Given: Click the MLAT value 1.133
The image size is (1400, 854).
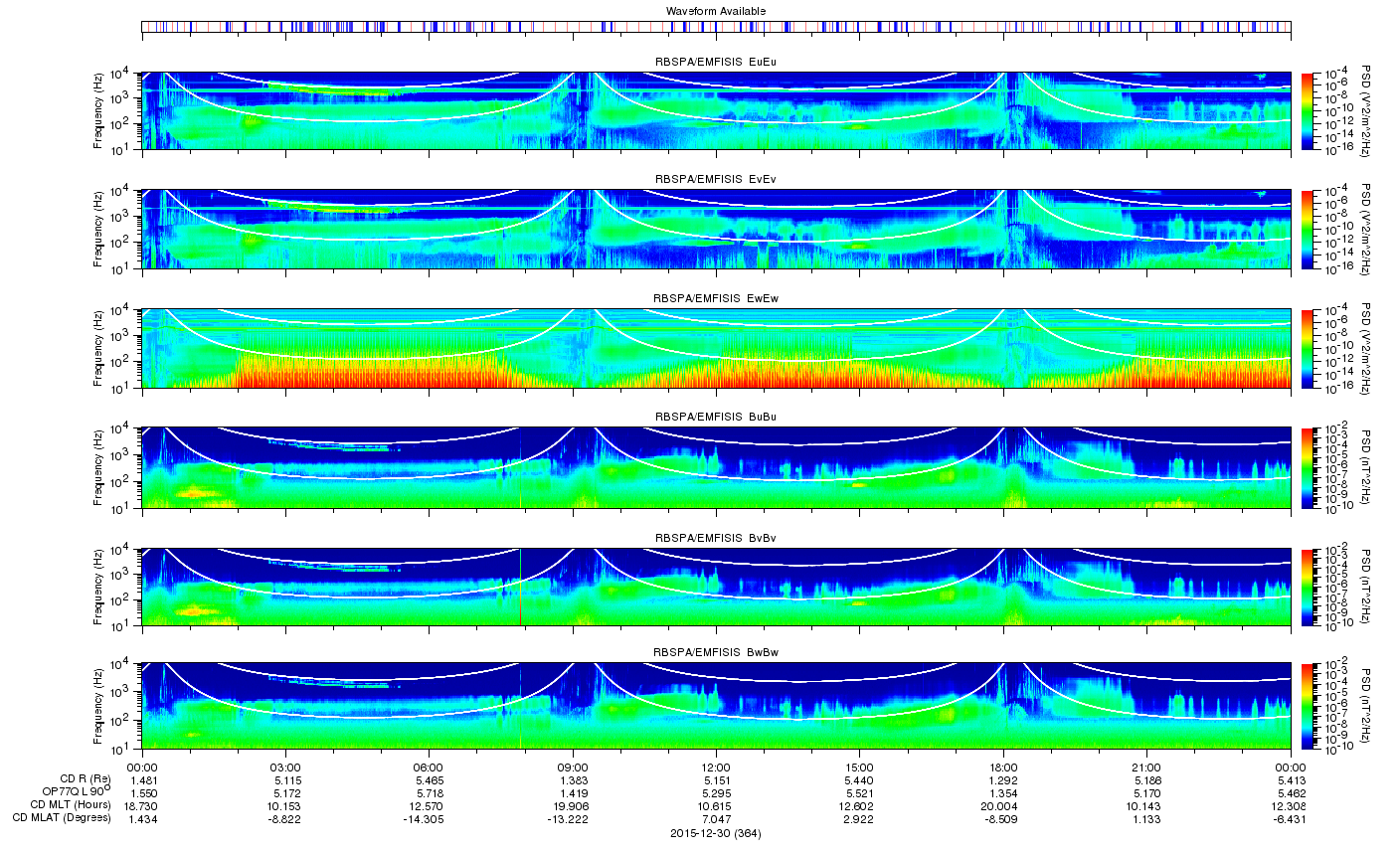Looking at the screenshot, I should [x=1146, y=819].
